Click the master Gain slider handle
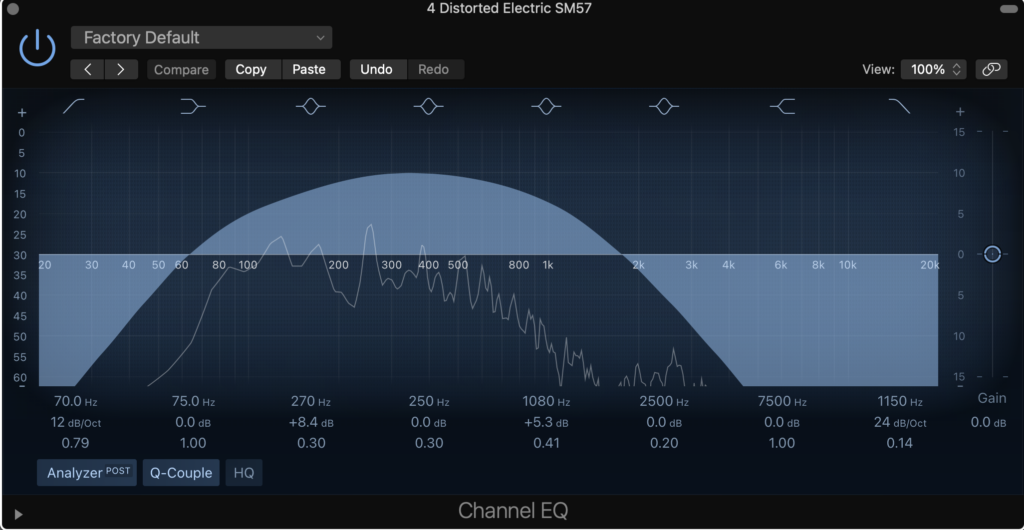This screenshot has height=530, width=1024. tap(992, 254)
